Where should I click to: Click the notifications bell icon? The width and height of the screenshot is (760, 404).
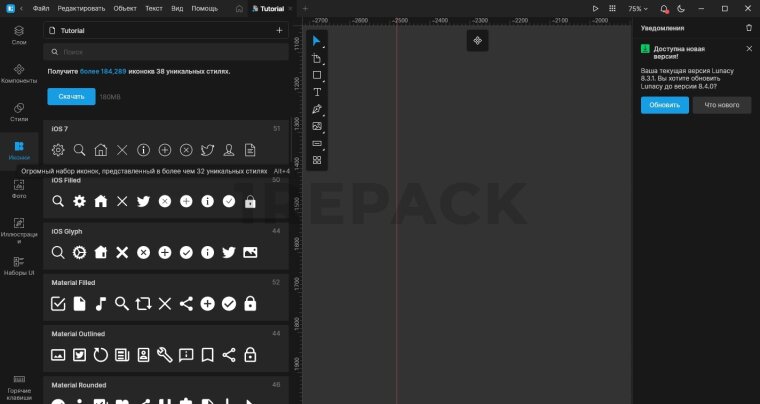[x=663, y=8]
